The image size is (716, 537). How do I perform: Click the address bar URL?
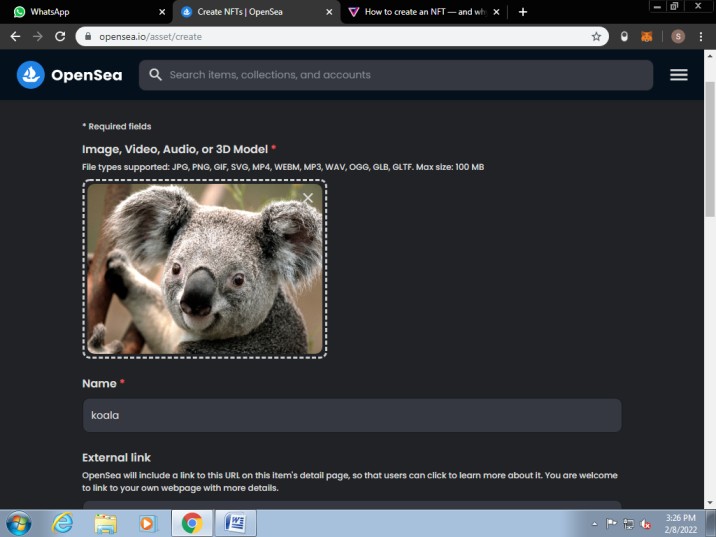[300, 36]
